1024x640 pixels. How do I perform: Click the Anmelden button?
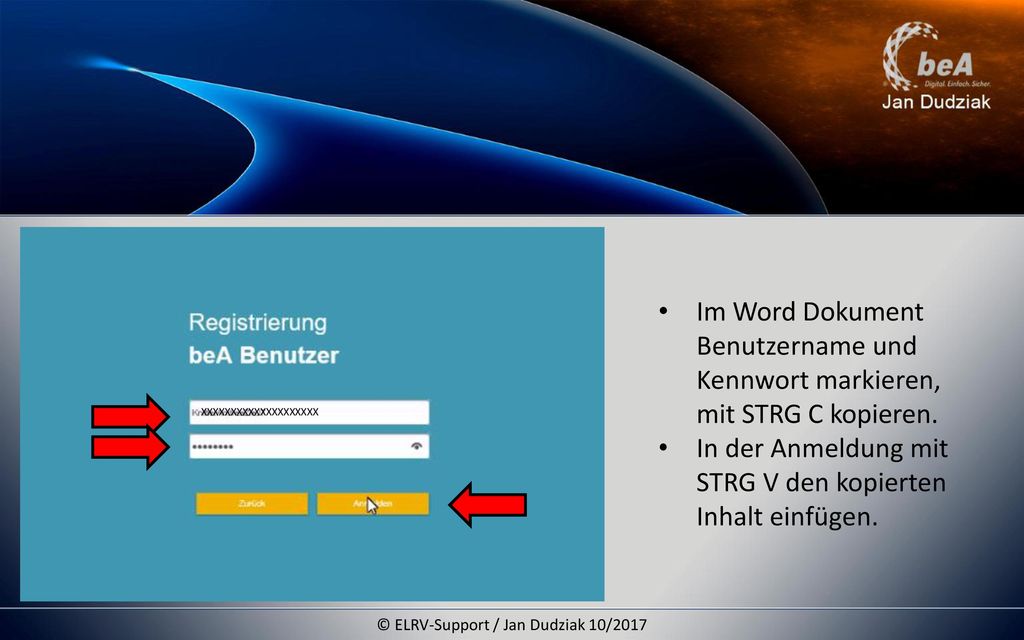(373, 504)
